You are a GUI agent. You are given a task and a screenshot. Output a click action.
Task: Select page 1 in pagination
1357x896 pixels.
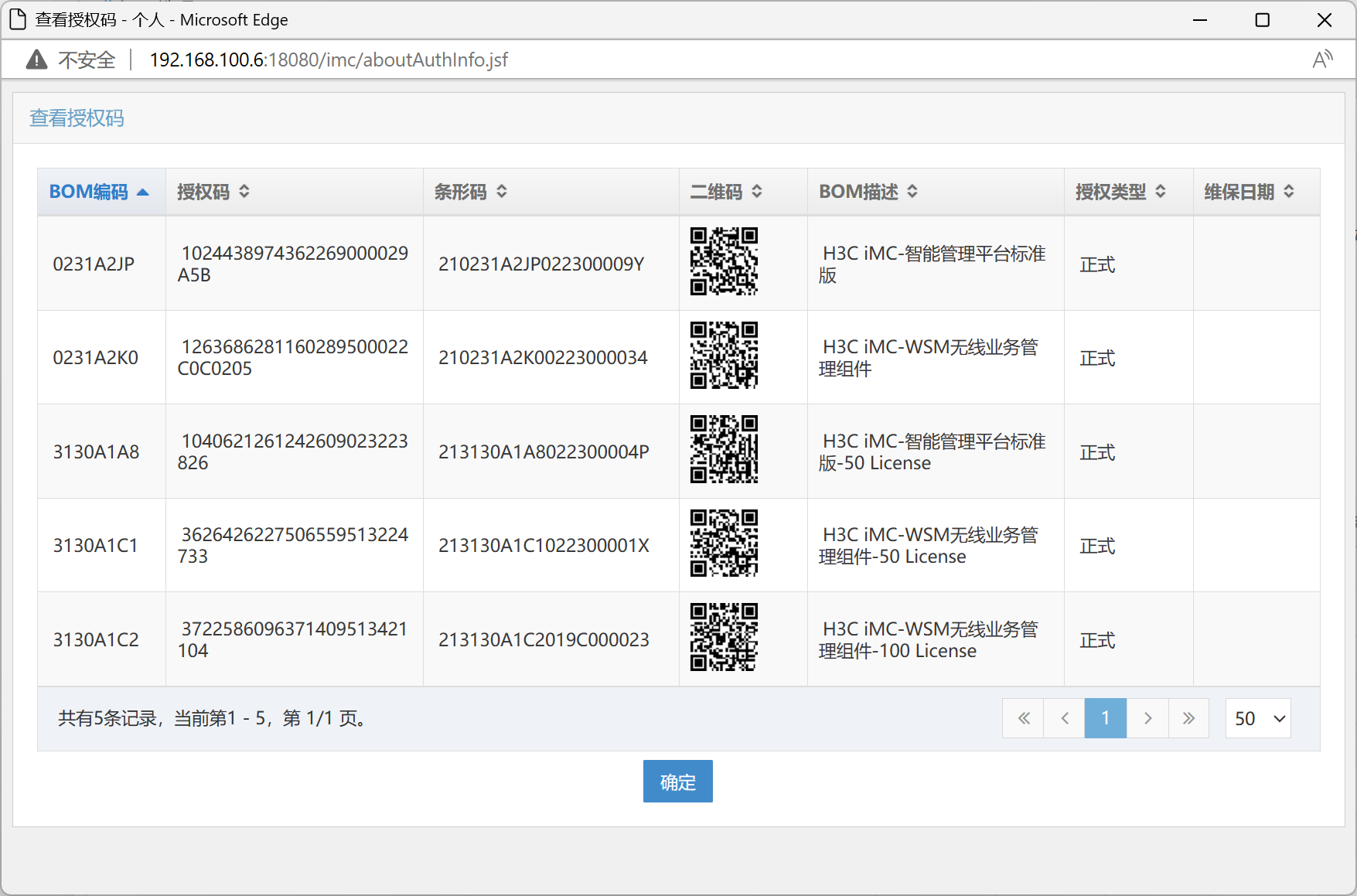click(1106, 718)
